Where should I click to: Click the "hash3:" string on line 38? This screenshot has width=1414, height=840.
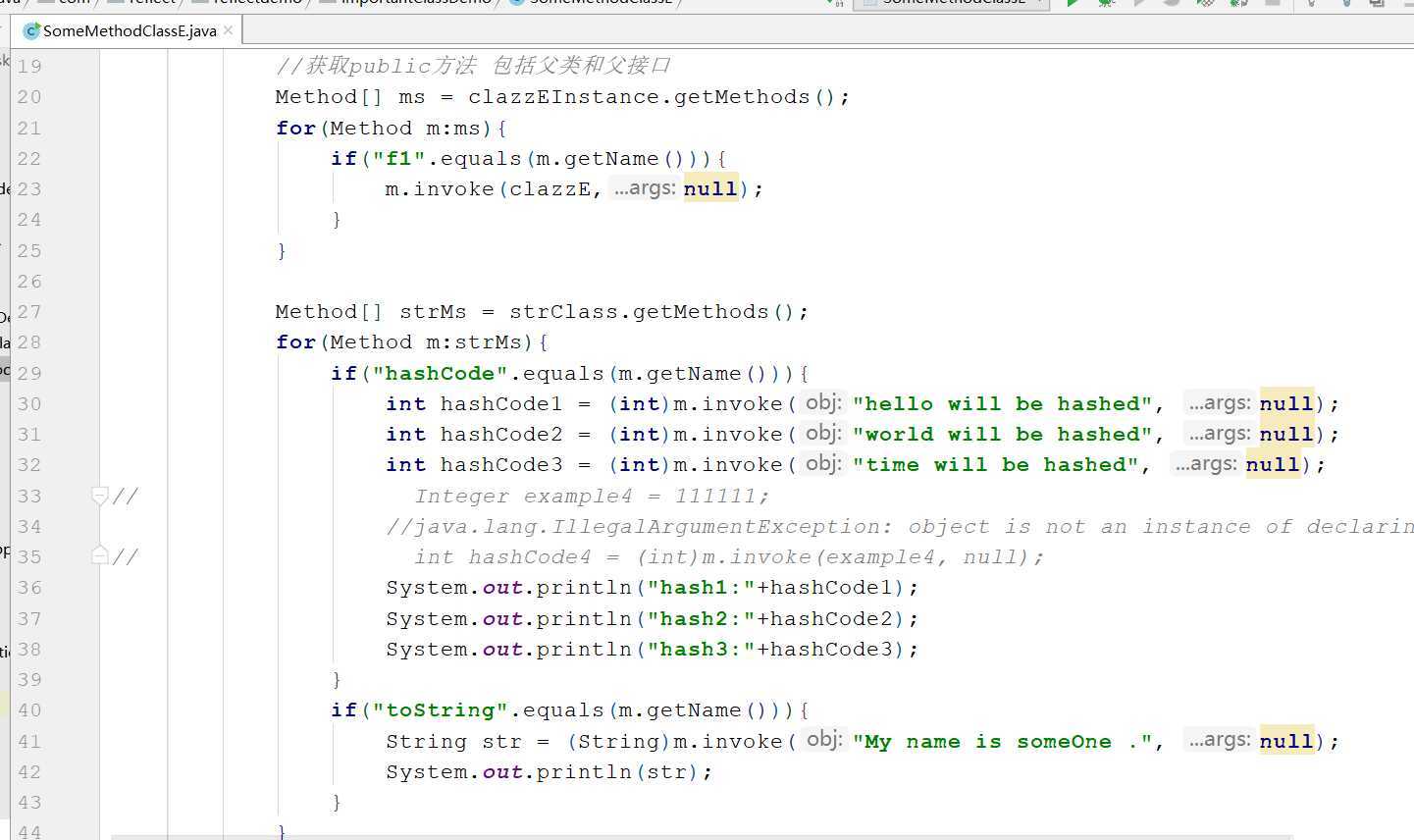[701, 649]
